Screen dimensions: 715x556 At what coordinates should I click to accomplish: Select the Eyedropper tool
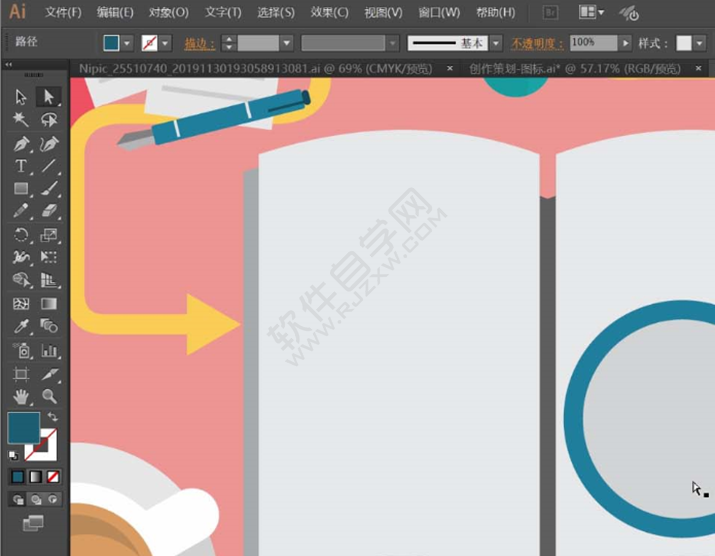(x=21, y=326)
